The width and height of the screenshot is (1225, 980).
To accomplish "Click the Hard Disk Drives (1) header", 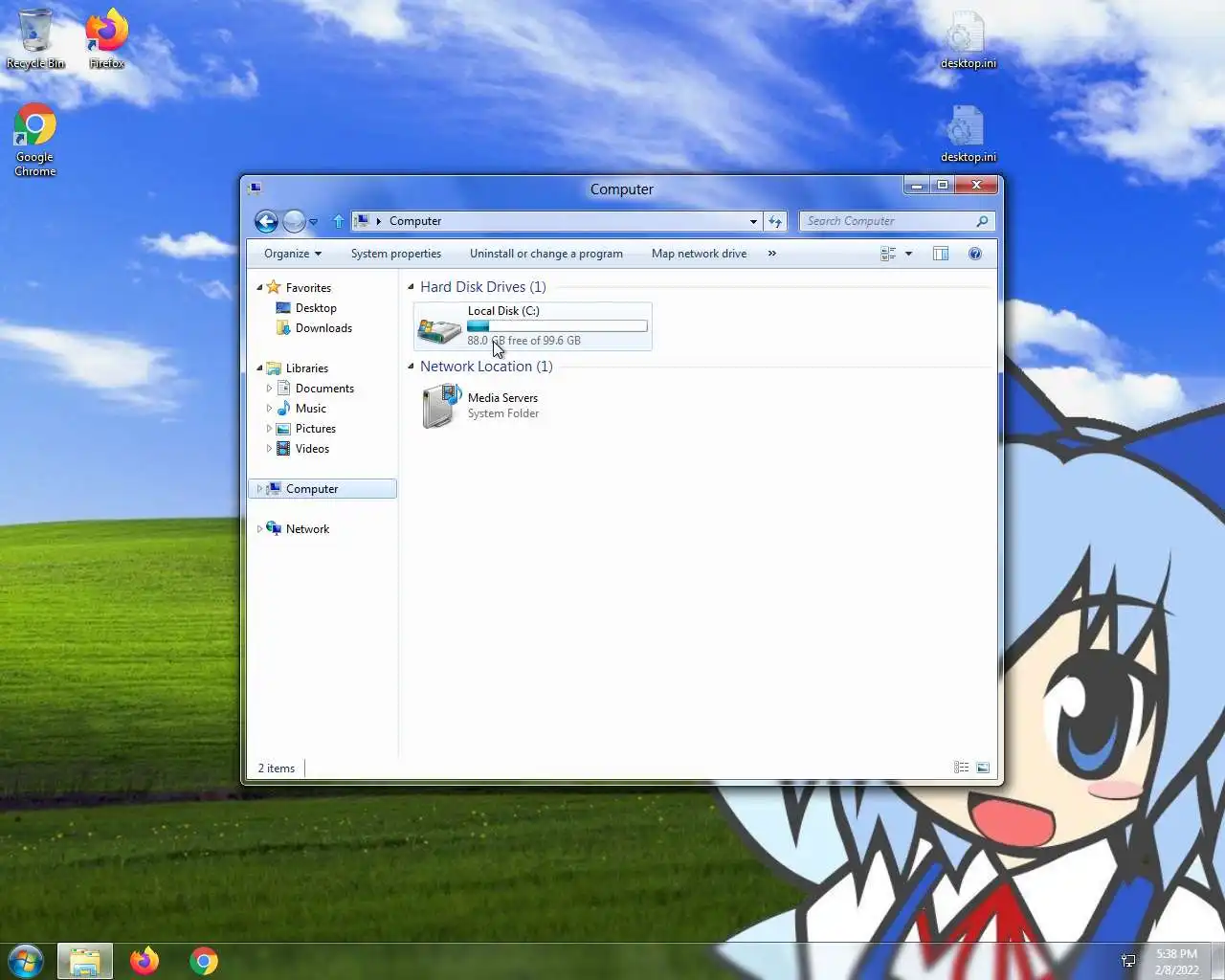I will (483, 287).
